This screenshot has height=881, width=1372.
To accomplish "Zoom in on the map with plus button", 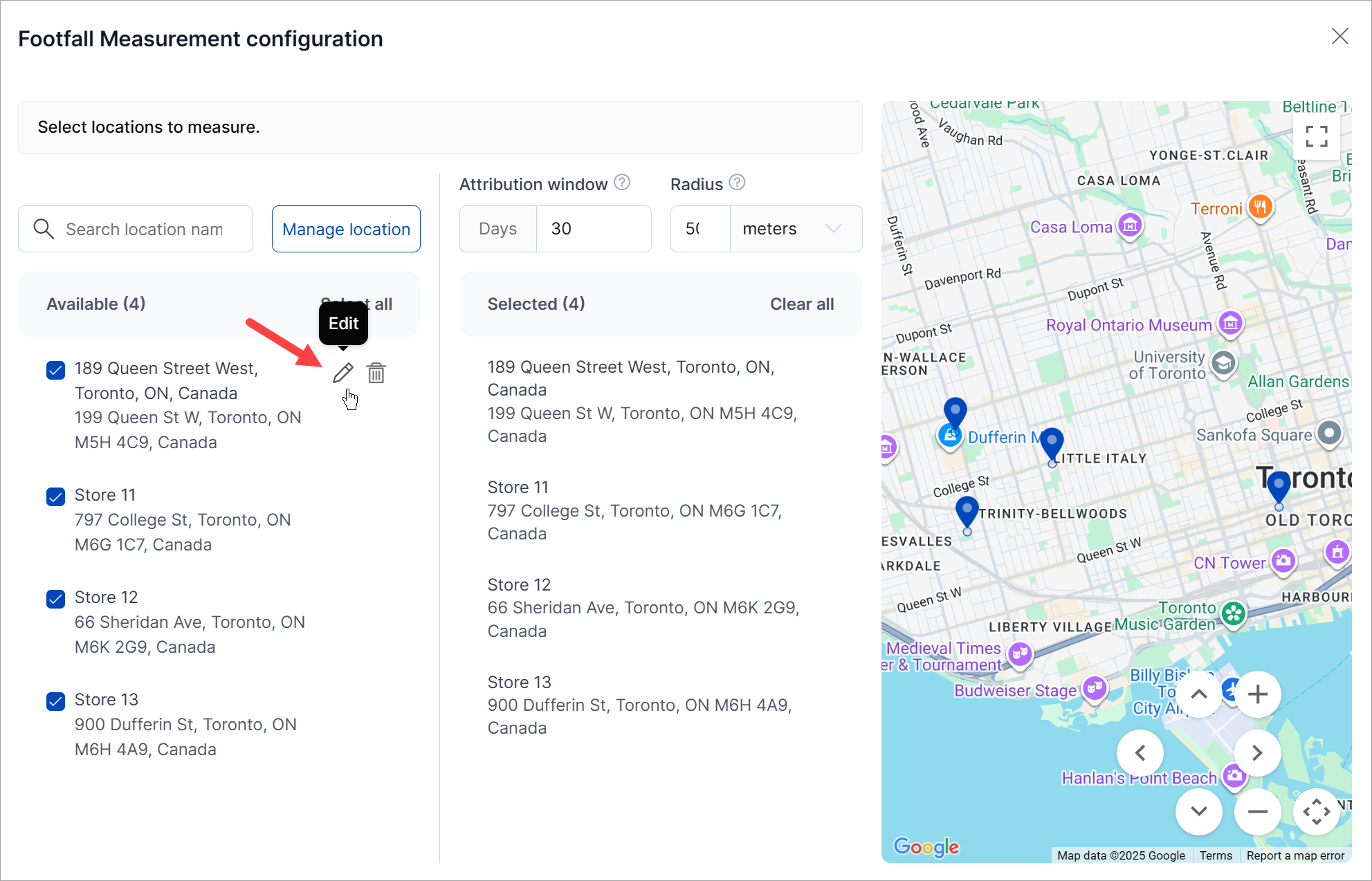I will (1257, 694).
